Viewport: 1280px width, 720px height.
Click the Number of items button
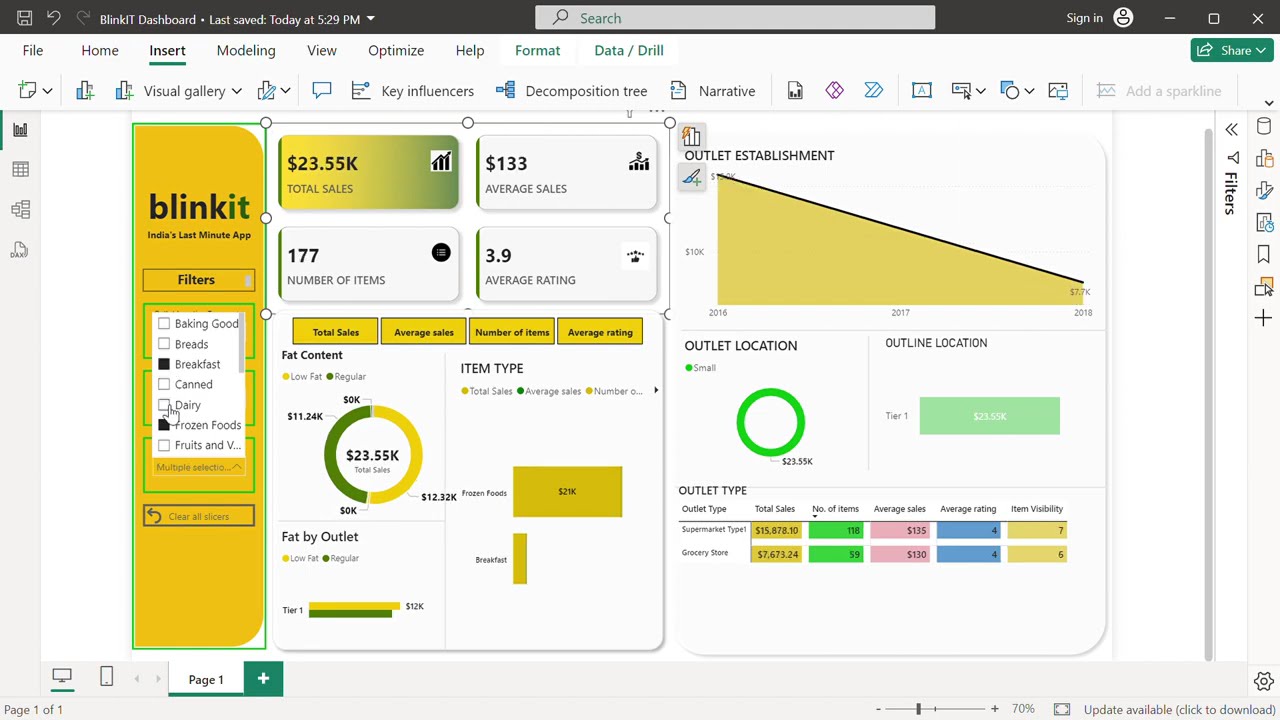coord(512,332)
